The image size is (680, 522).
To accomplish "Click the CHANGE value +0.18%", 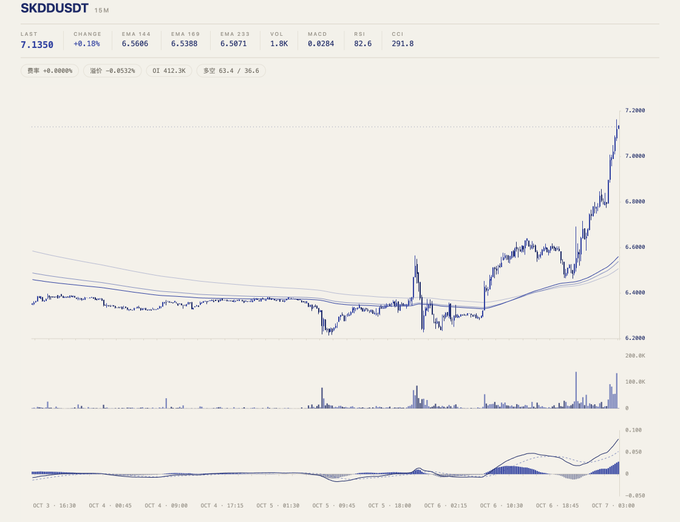I will coord(87,44).
